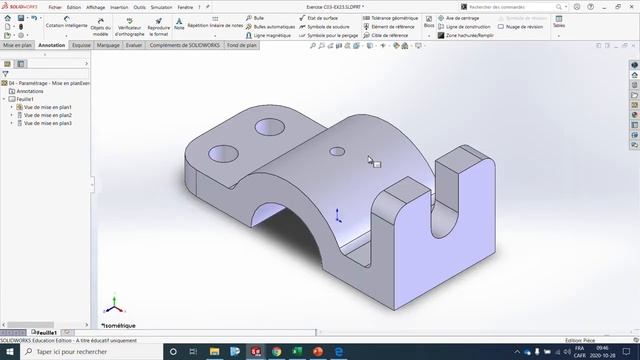Run the Vérificateur d'orthographe
This screenshot has height=360, width=640.
129,27
